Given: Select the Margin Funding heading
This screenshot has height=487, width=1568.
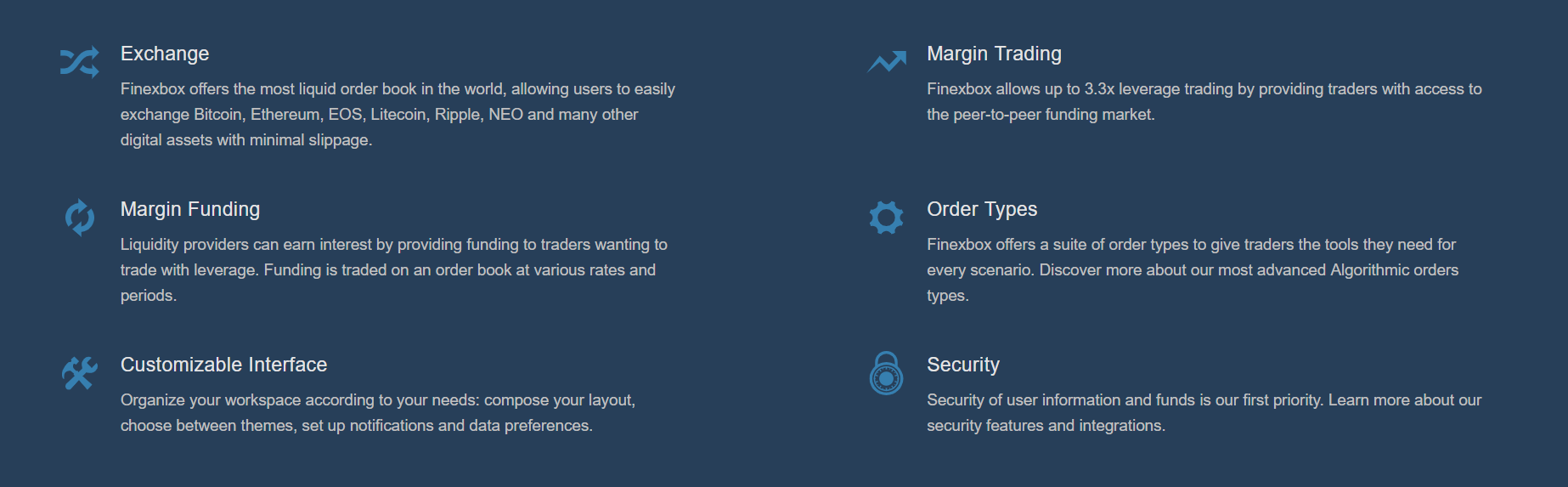Looking at the screenshot, I should click(x=190, y=209).
